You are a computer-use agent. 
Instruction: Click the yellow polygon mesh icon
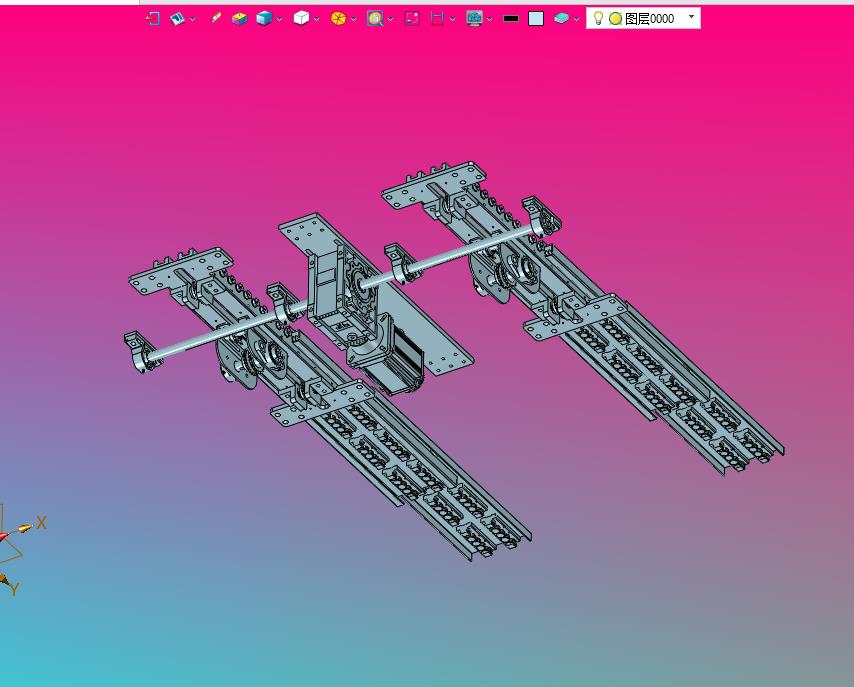point(338,19)
